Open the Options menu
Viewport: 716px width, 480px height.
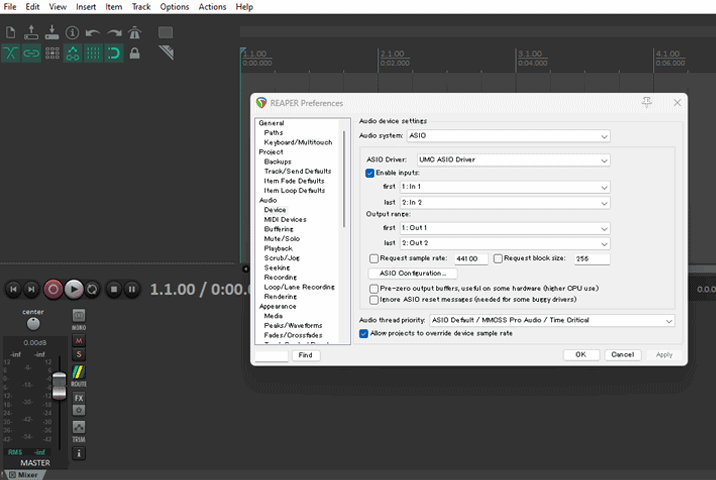[x=174, y=7]
